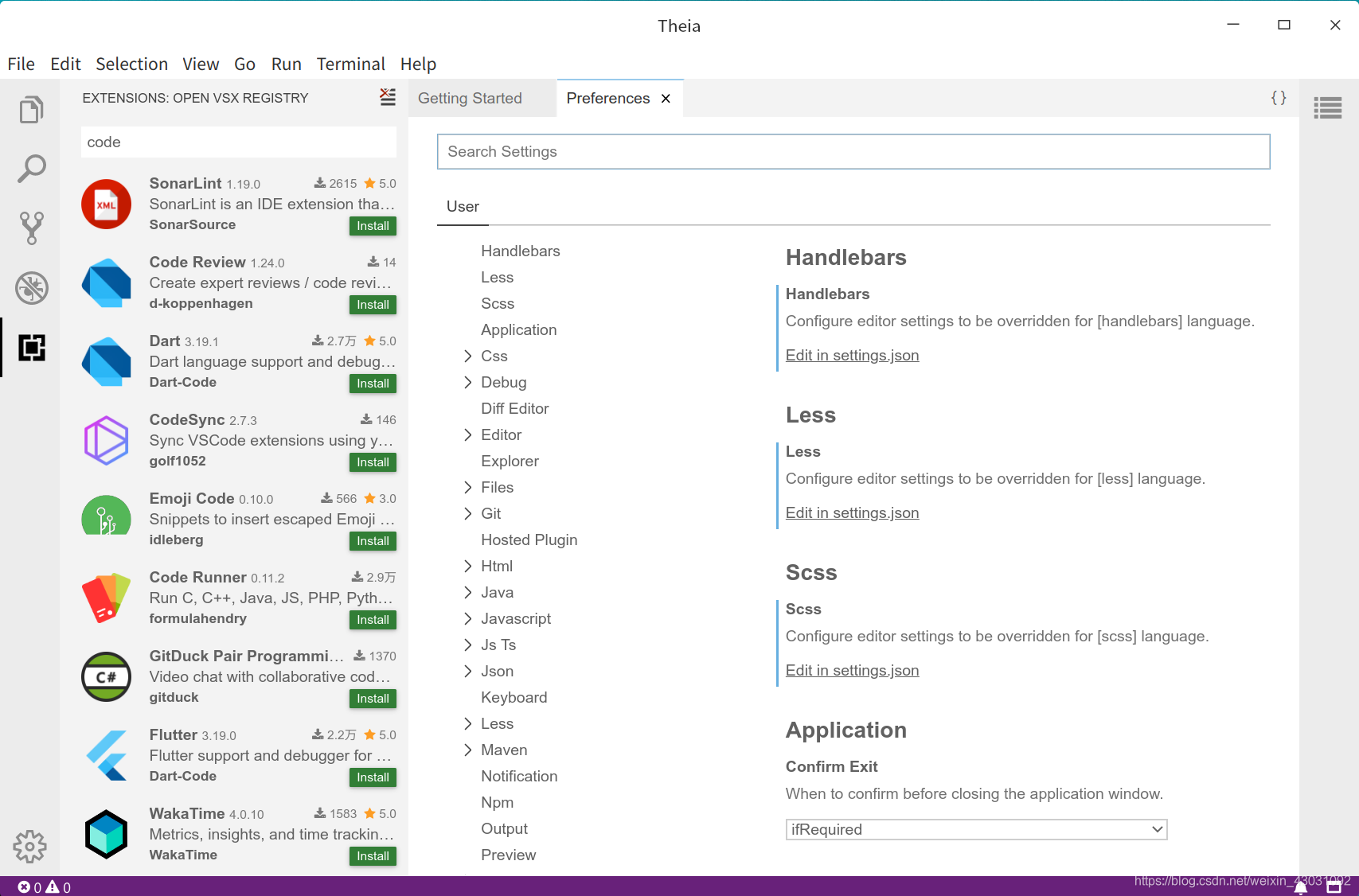Select Application in the settings tree
The height and width of the screenshot is (896, 1359).
pyautogui.click(x=519, y=330)
